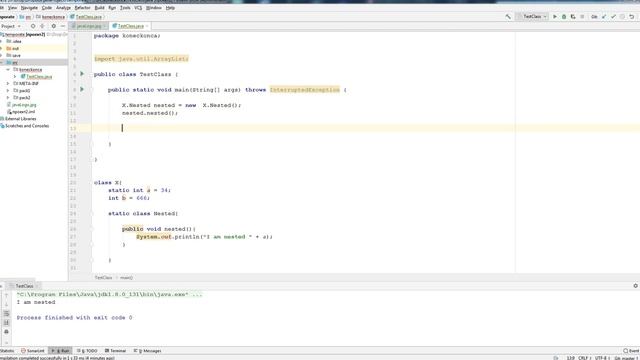Open the Help menu
The width and height of the screenshot is (640, 360).
171,8
